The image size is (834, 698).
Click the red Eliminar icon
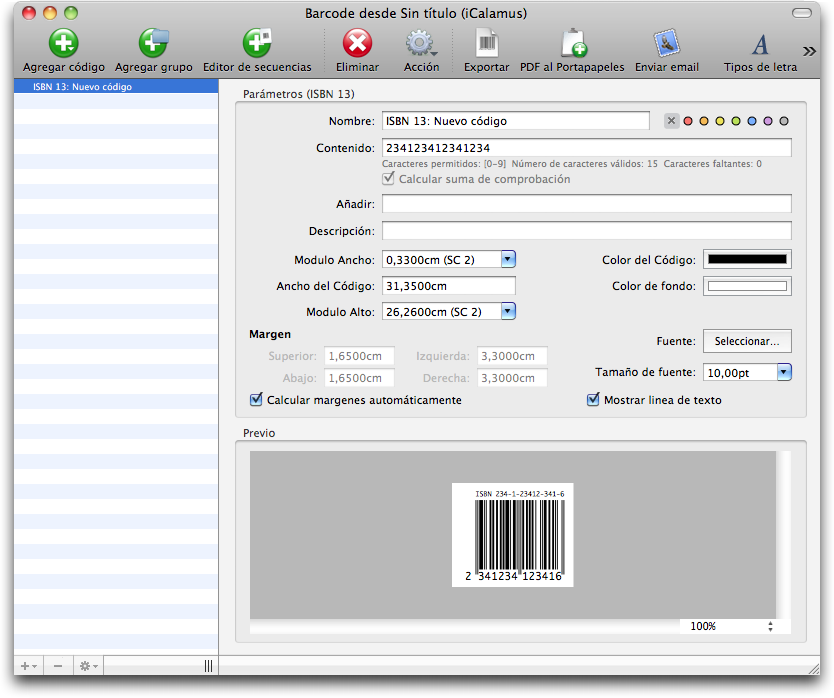357,43
